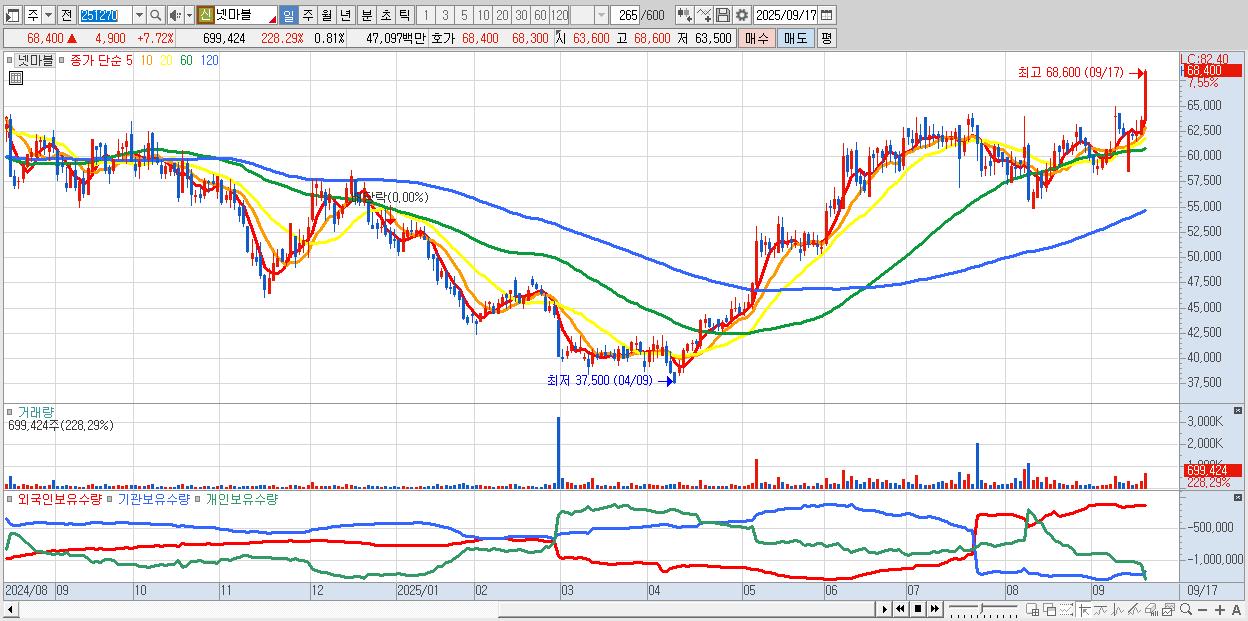Select the 60 interval button

(x=540, y=15)
